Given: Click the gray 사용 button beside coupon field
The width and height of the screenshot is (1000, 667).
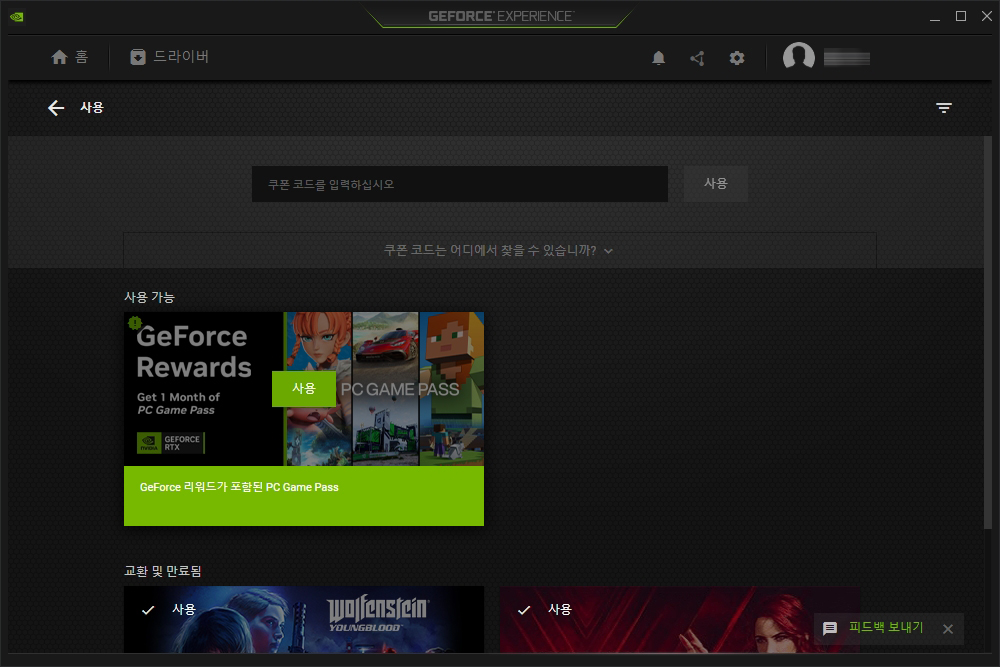Looking at the screenshot, I should coord(716,184).
